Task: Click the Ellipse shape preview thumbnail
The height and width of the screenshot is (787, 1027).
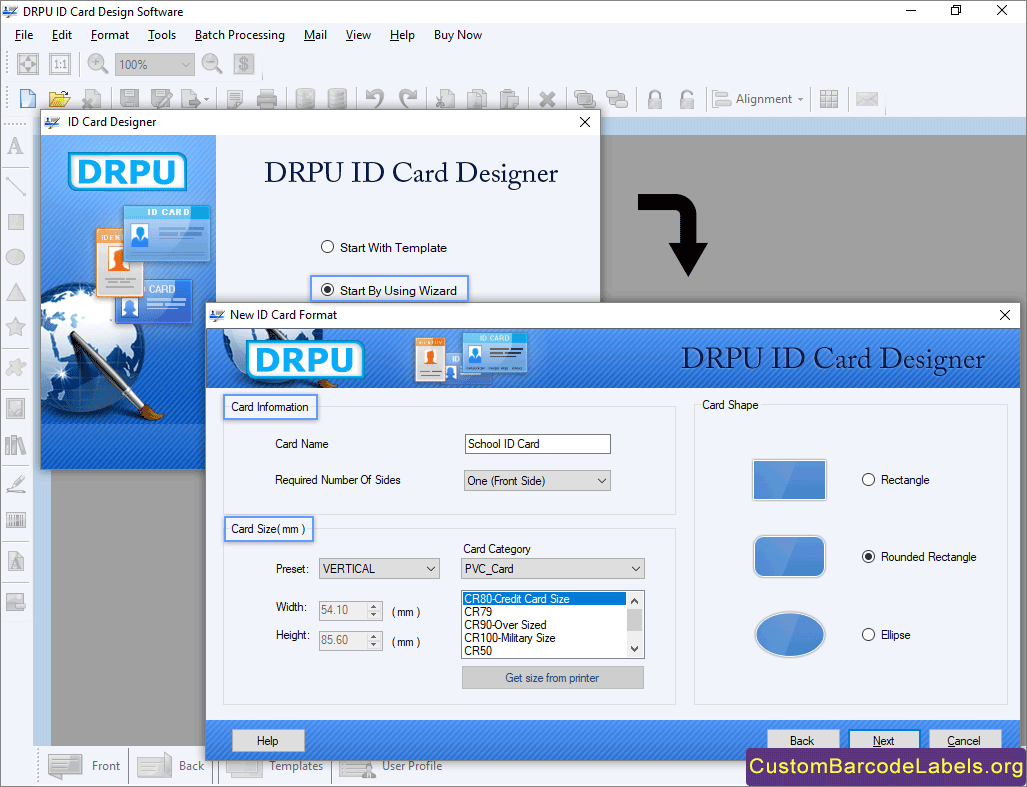Action: click(x=789, y=634)
